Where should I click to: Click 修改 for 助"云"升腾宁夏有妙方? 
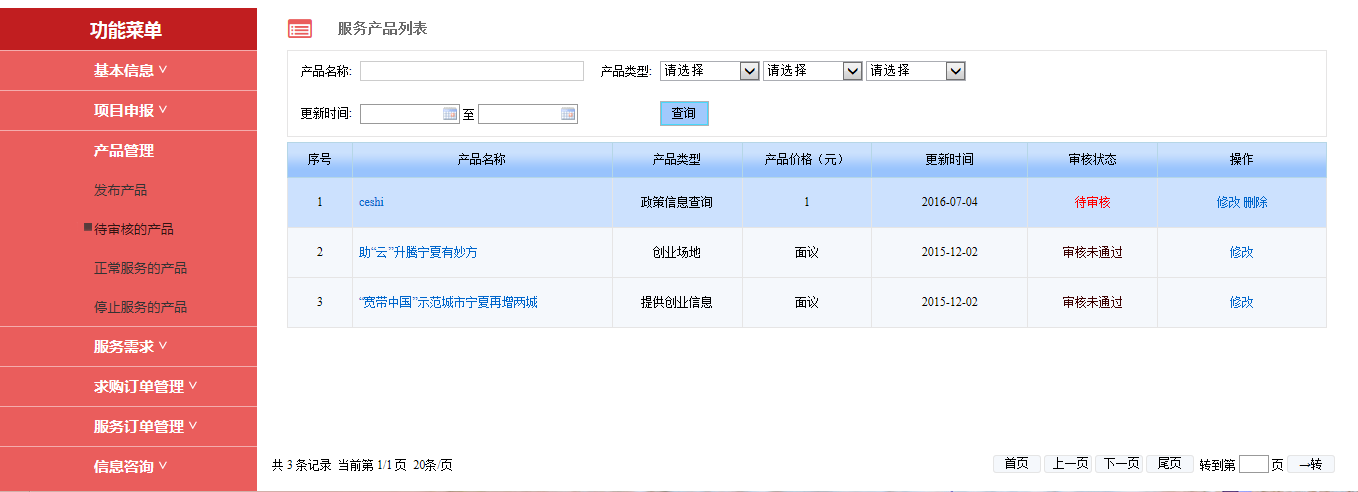(x=1241, y=252)
